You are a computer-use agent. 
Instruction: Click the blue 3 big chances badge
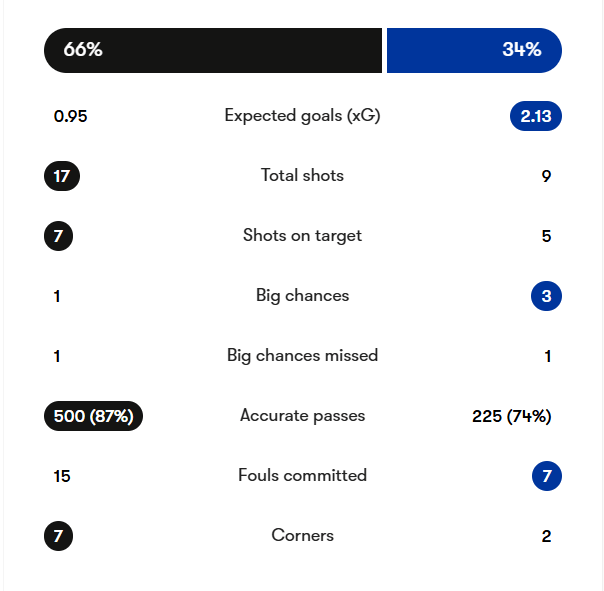tap(546, 296)
